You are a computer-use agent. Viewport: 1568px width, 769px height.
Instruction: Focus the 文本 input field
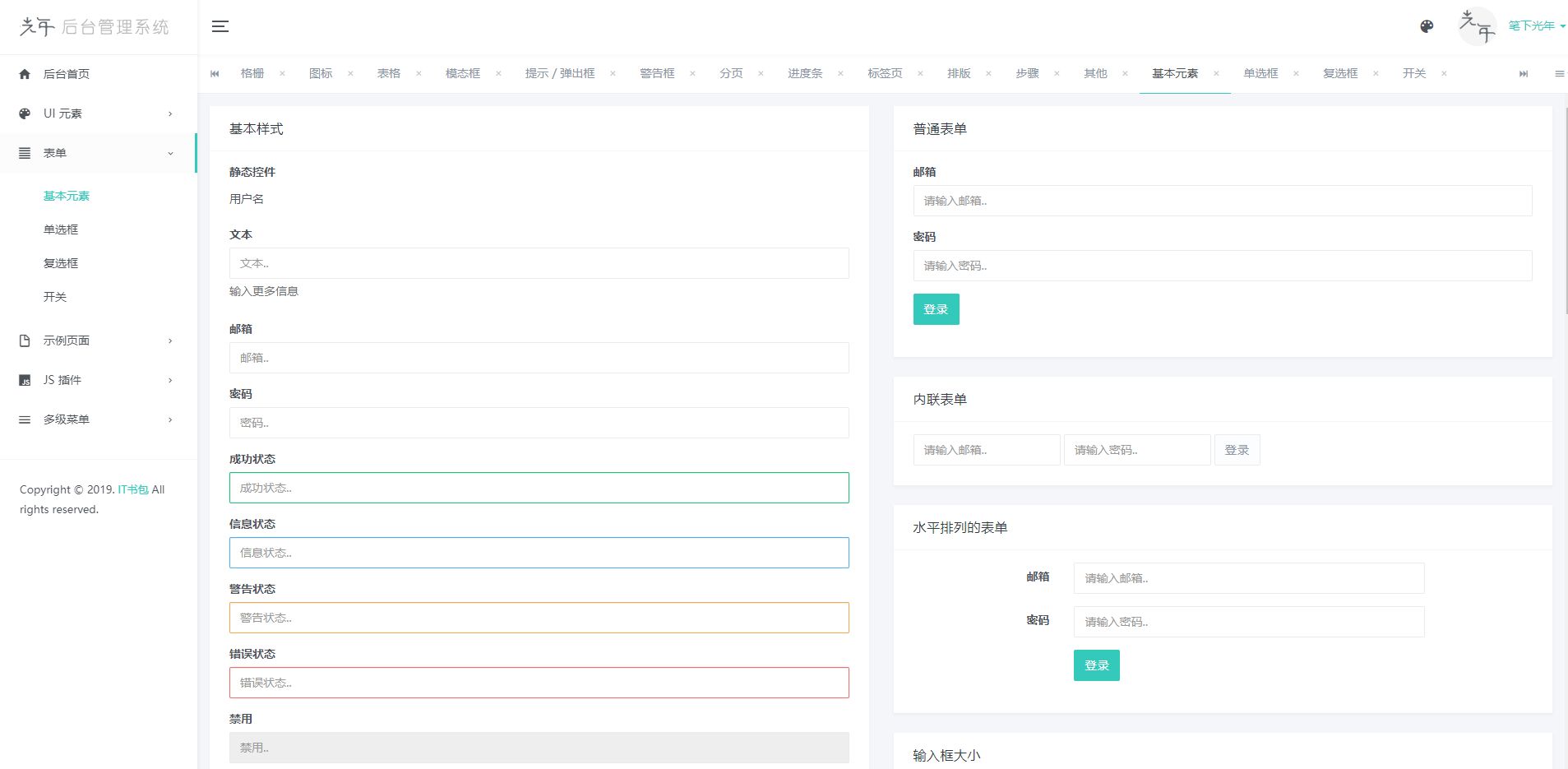click(539, 263)
